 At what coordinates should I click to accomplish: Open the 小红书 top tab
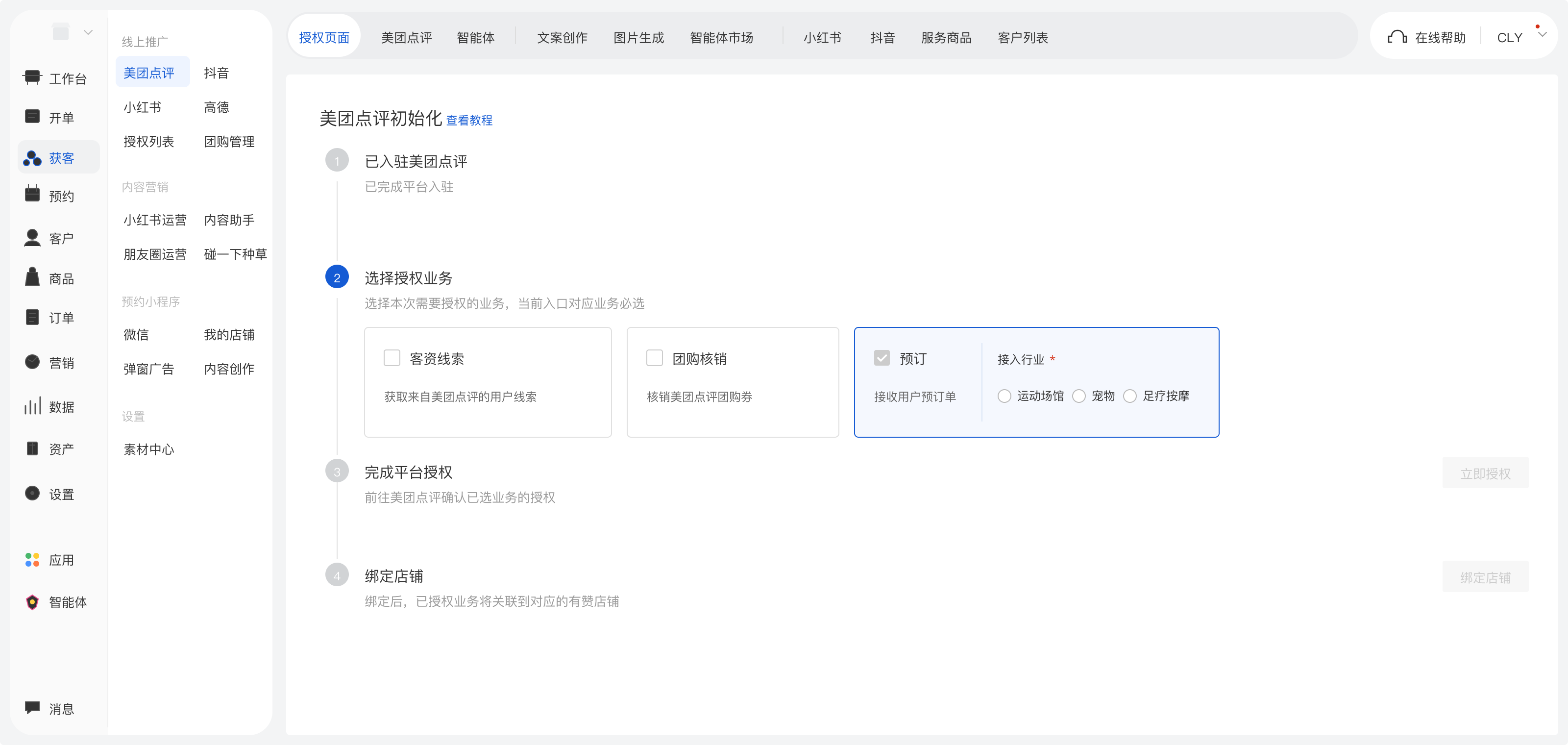(x=822, y=37)
